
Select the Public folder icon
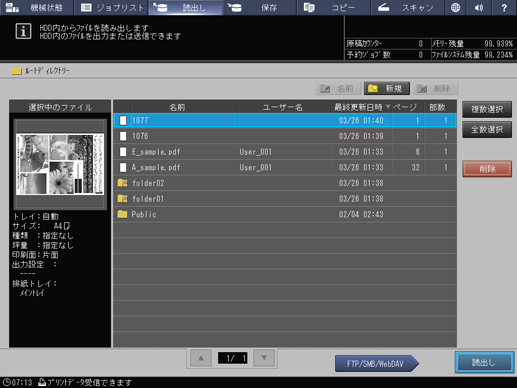(122, 214)
